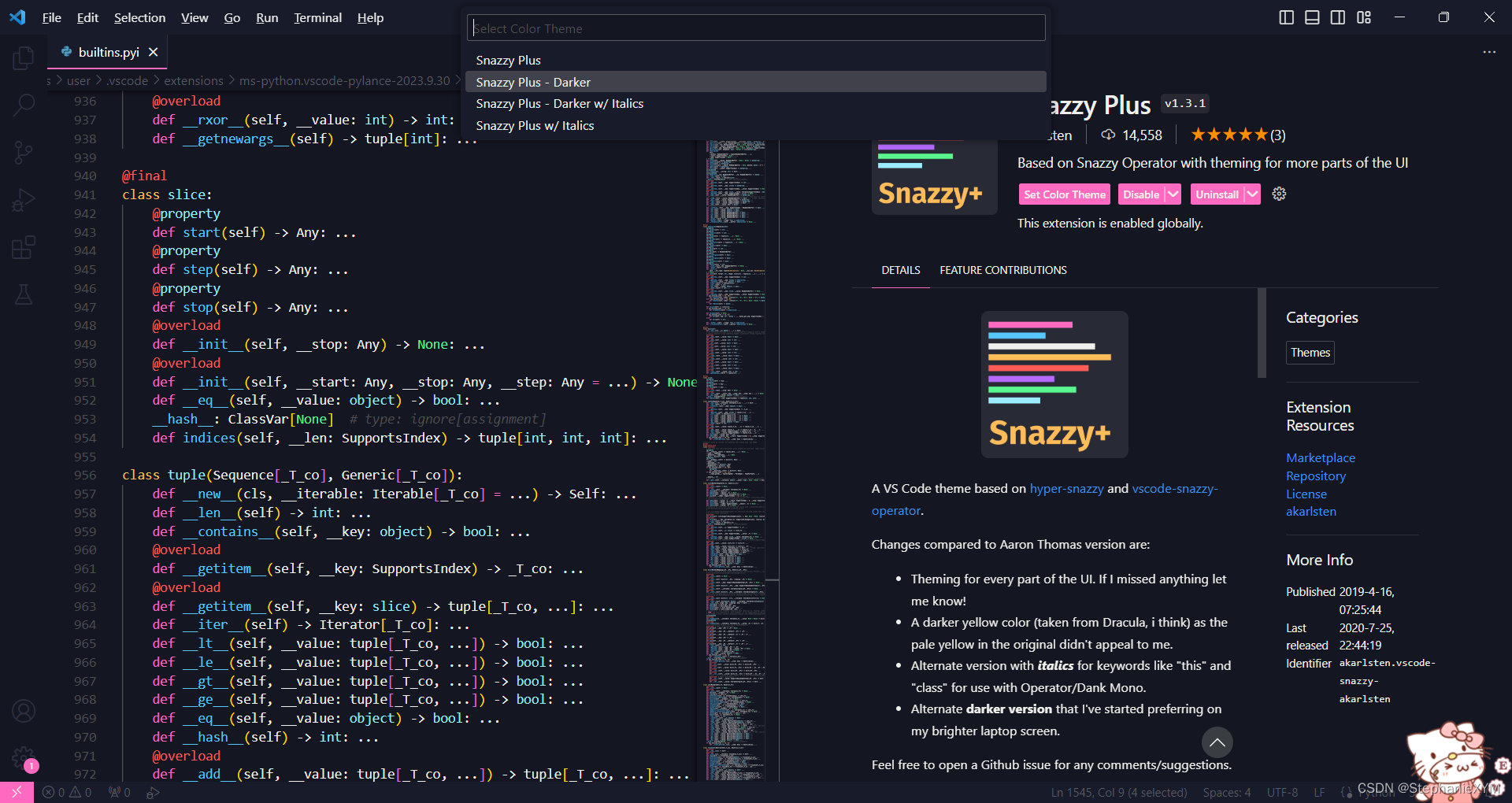Open errors and warnings count in status bar
1512x803 pixels.
(67, 793)
